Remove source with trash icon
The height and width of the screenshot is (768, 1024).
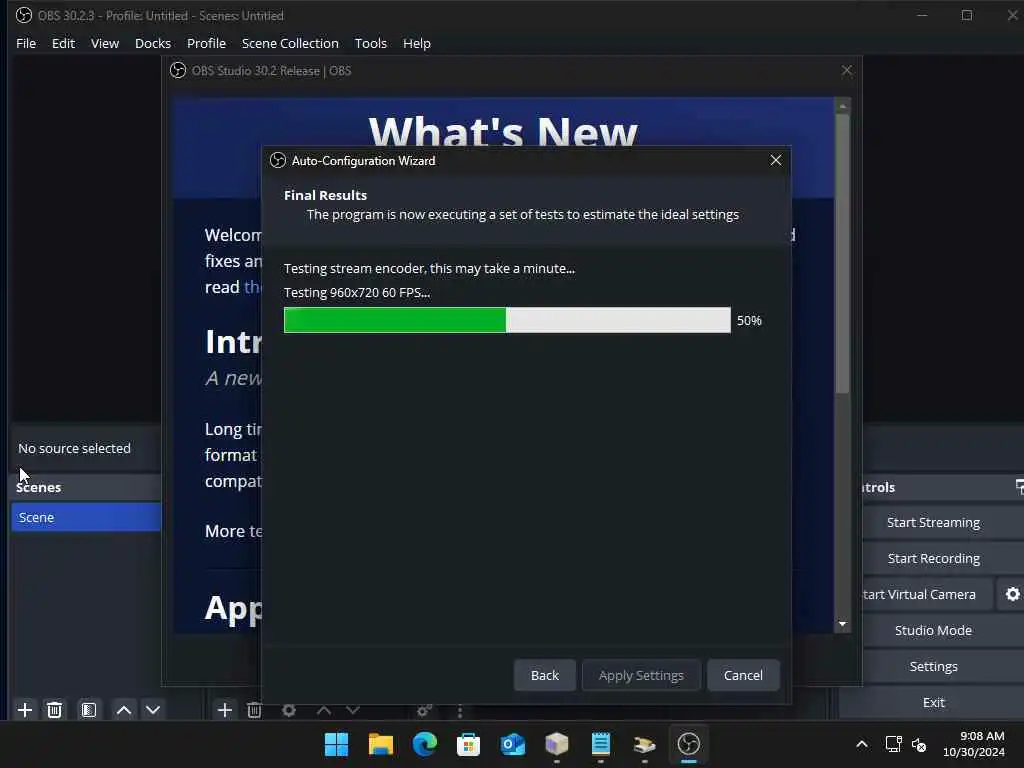tap(255, 710)
